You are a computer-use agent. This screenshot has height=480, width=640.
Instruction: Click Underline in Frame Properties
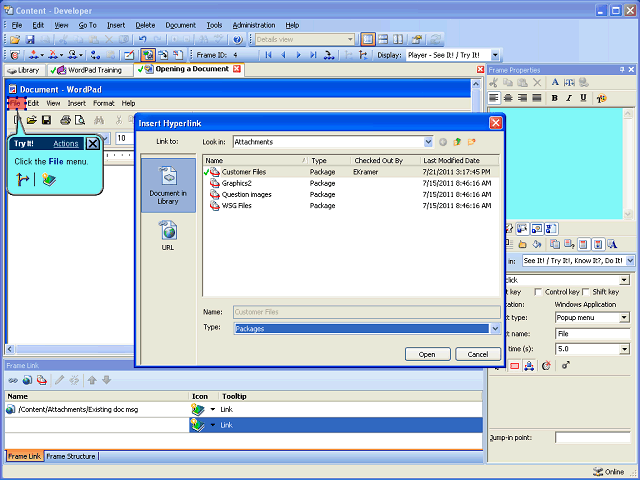pyautogui.click(x=583, y=98)
